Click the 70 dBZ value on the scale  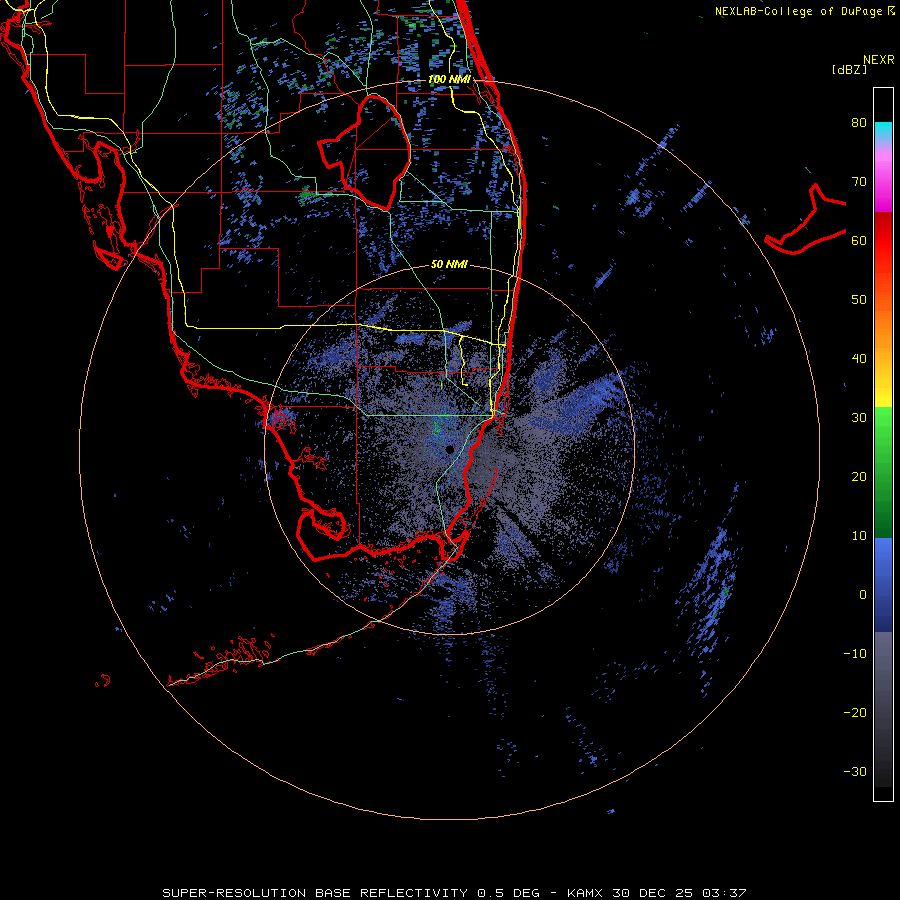859,182
